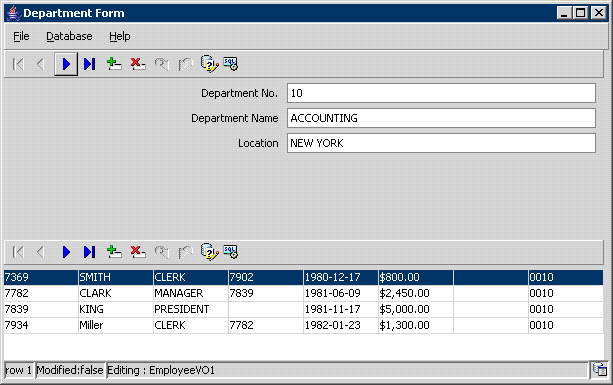Click salary $2,450.00 cell
Image resolution: width=613 pixels, height=385 pixels.
[416, 293]
